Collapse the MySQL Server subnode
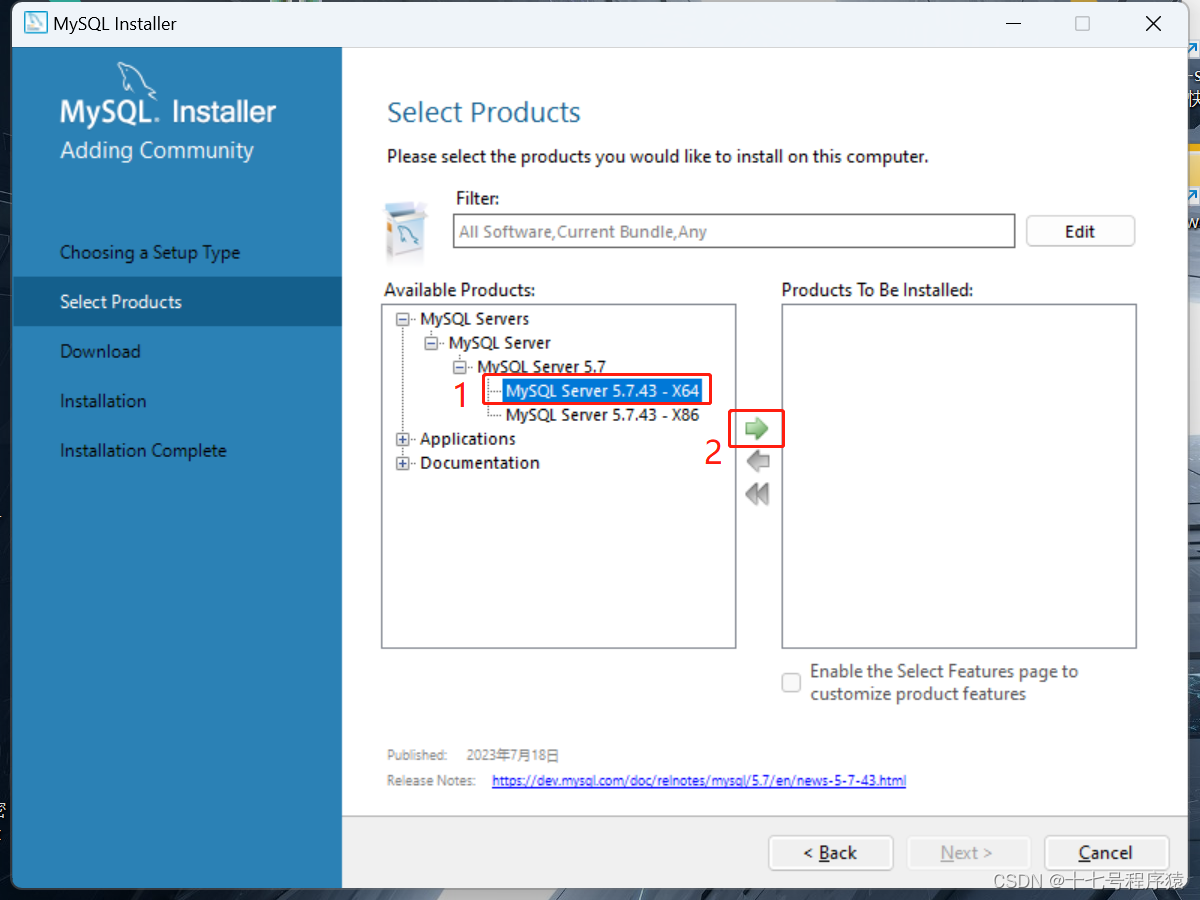 [x=431, y=343]
